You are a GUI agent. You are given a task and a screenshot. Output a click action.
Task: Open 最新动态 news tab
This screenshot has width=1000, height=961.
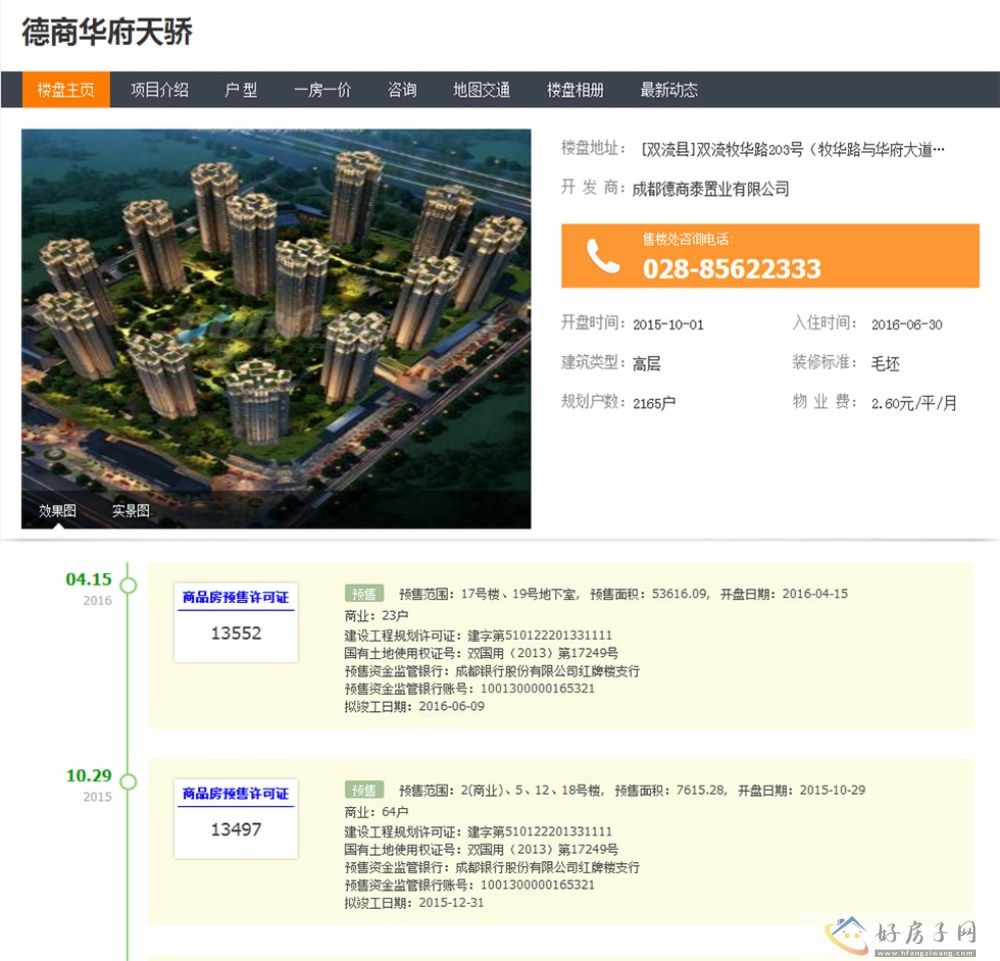(669, 90)
